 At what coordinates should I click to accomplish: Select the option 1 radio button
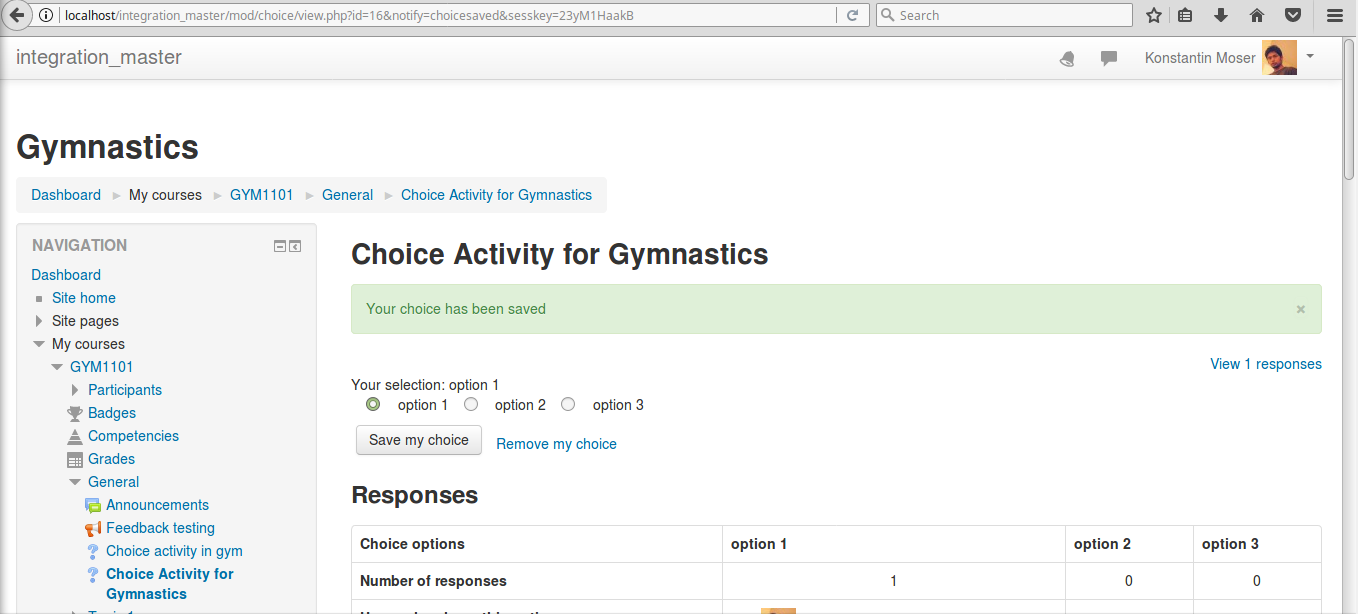pyautogui.click(x=373, y=404)
